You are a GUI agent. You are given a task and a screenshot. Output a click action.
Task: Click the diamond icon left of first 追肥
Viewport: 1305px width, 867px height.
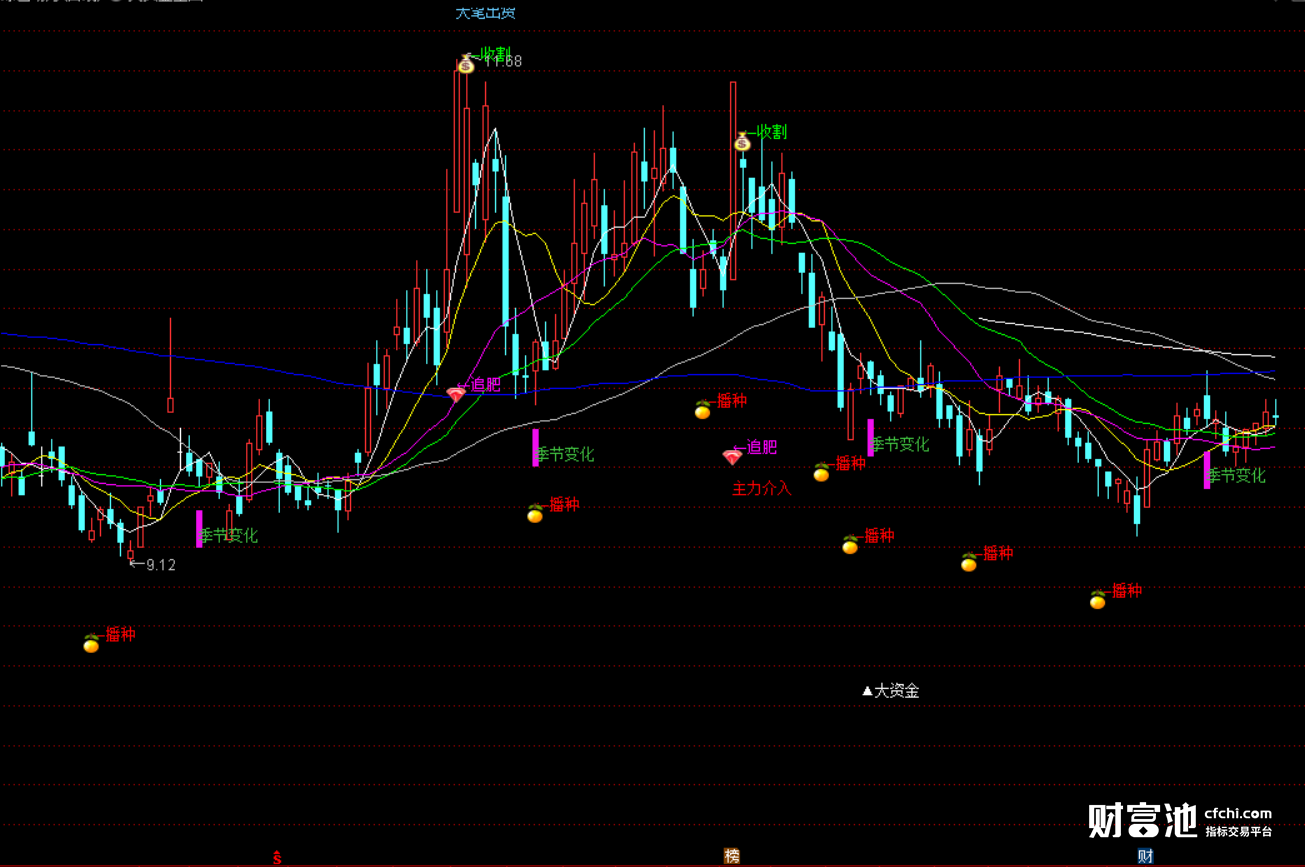[x=456, y=394]
